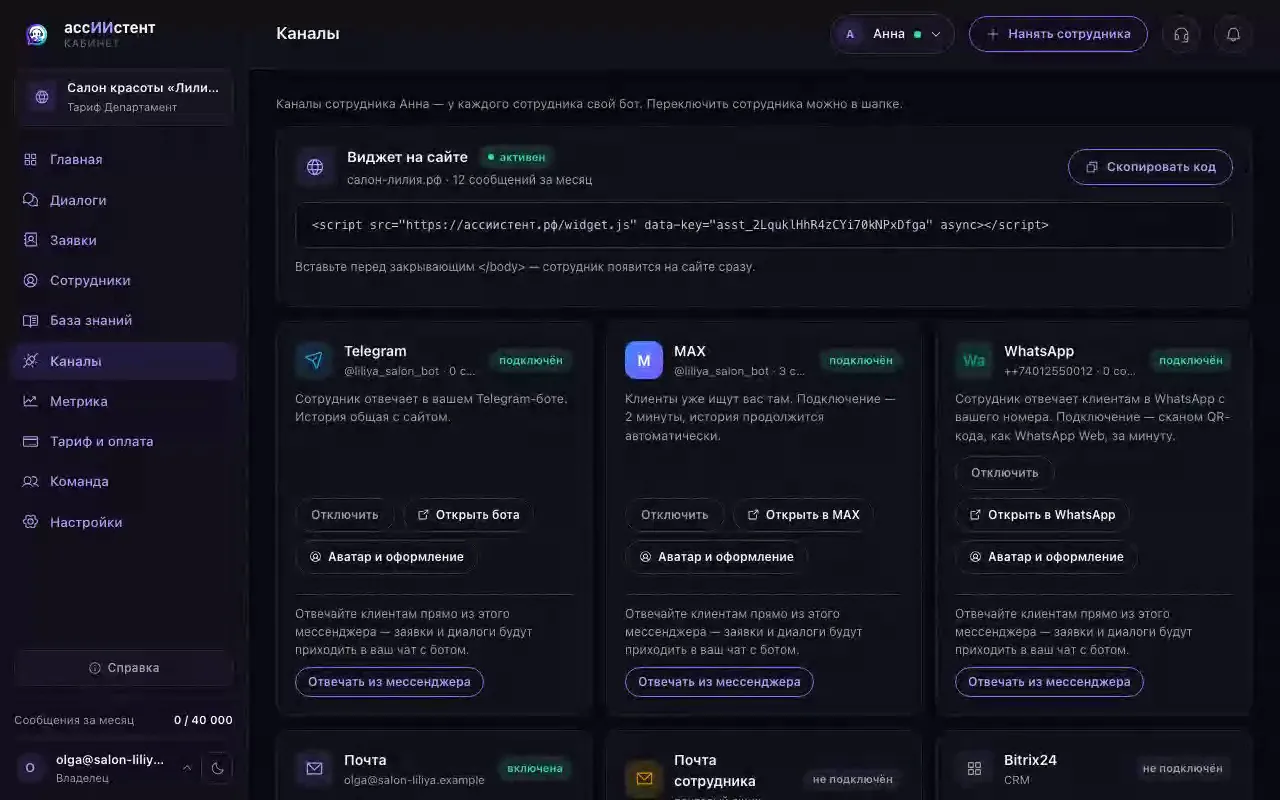Click the WhatsApp подключён status badge
1280x800 pixels.
point(1190,360)
